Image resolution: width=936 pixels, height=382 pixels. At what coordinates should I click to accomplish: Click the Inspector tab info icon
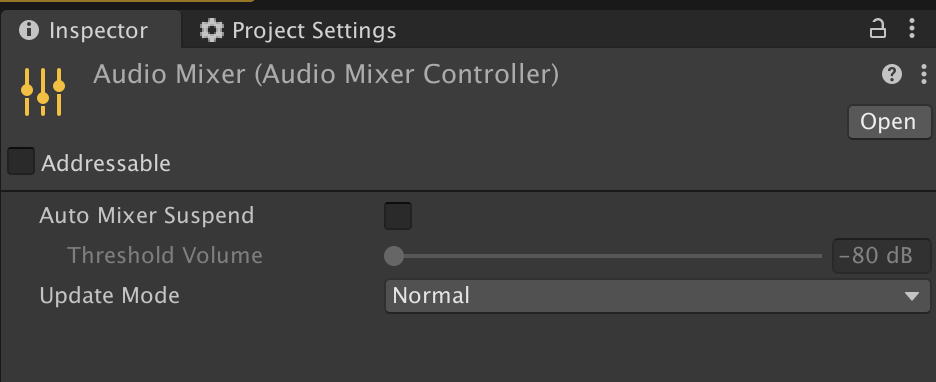tap(29, 30)
